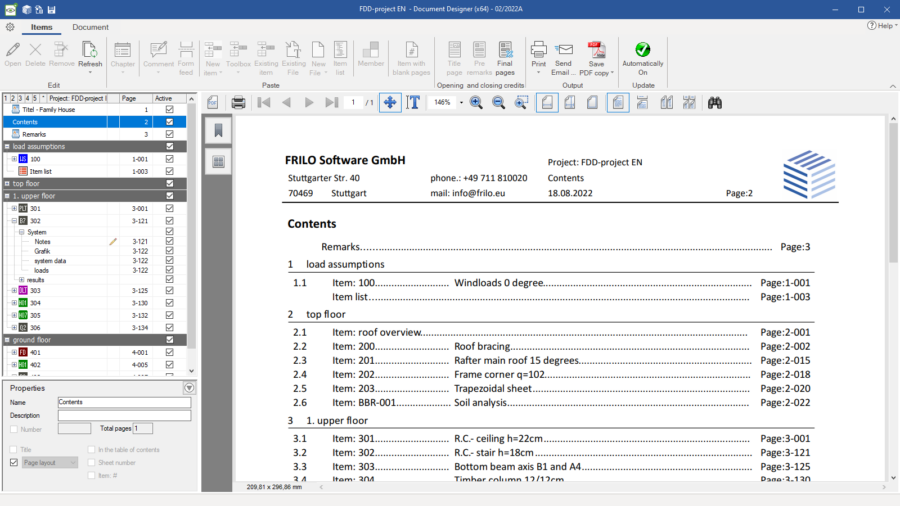This screenshot has height=506, width=900.
Task: Collapse the 1. upper floor chapter
Action: click(x=7, y=196)
